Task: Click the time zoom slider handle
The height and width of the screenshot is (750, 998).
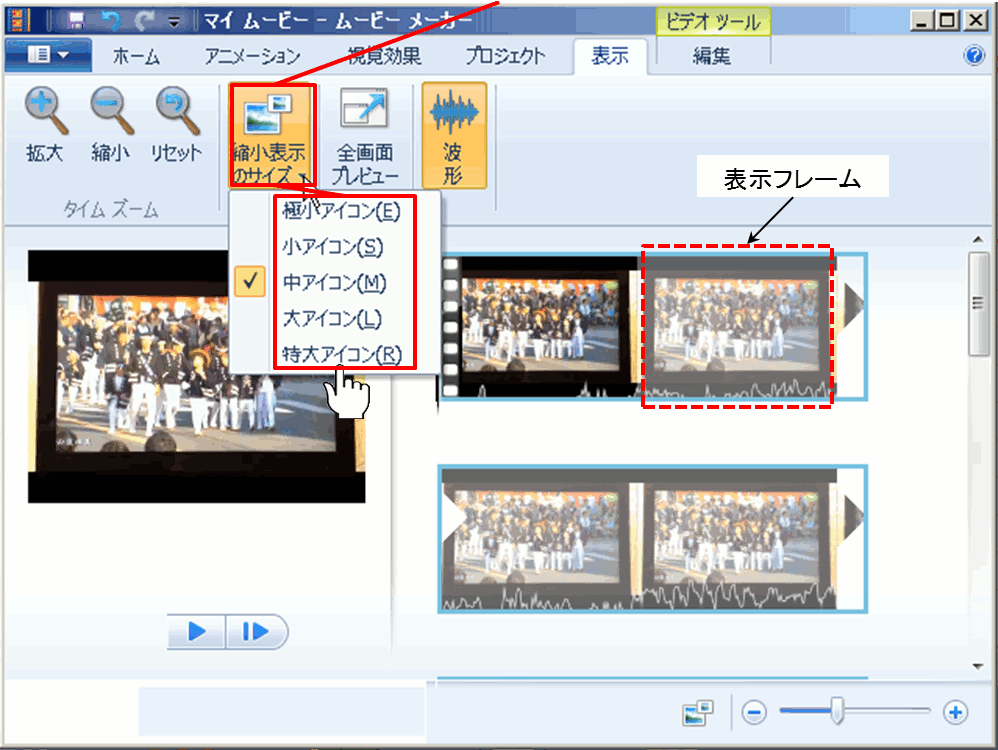Action: pyautogui.click(x=837, y=712)
